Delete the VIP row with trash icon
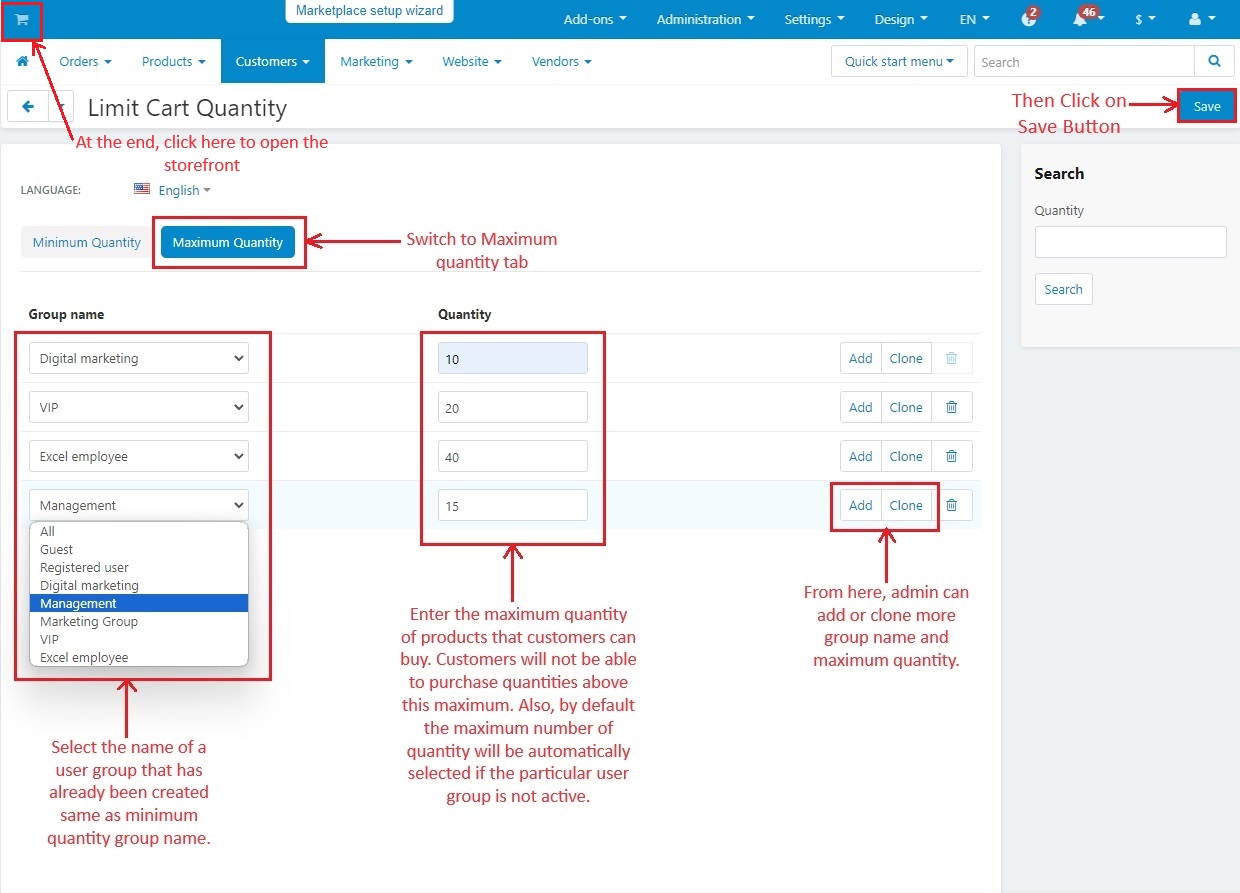Screen dimensions: 1240x893 pos(952,407)
